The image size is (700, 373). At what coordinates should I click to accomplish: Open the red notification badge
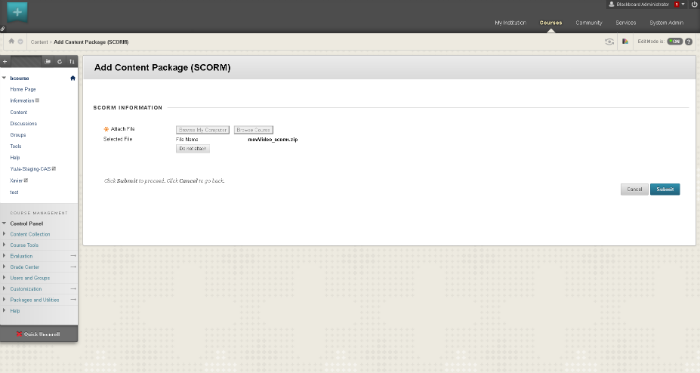tap(677, 4)
